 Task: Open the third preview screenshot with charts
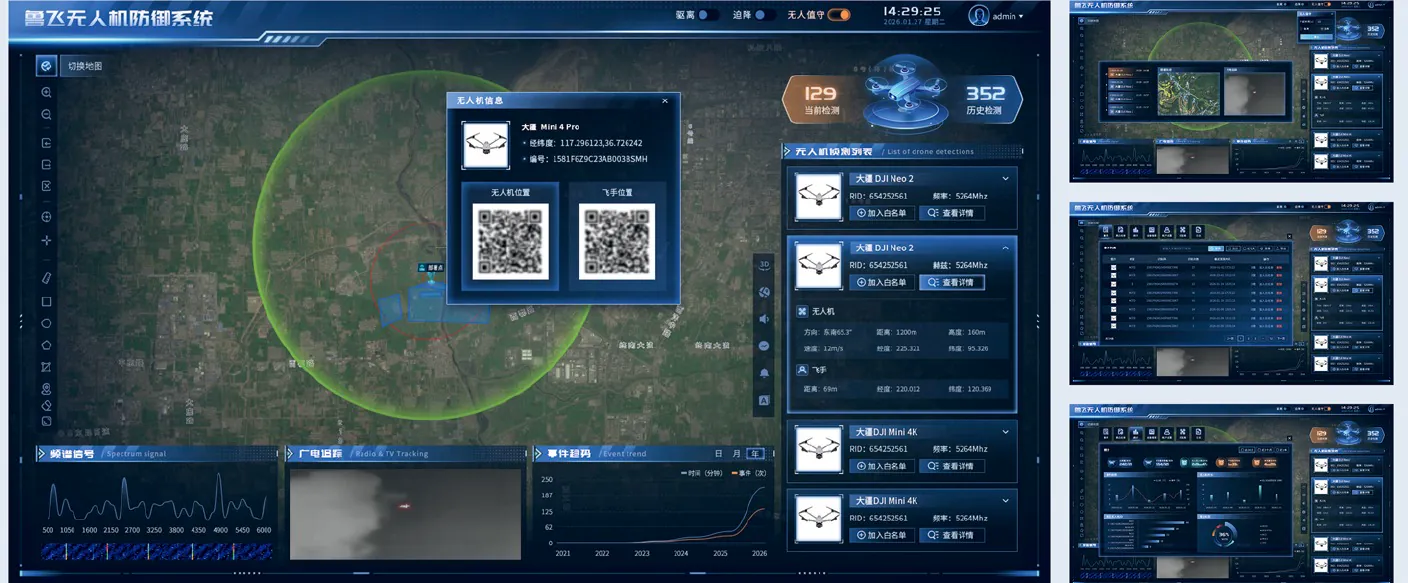(x=1231, y=494)
